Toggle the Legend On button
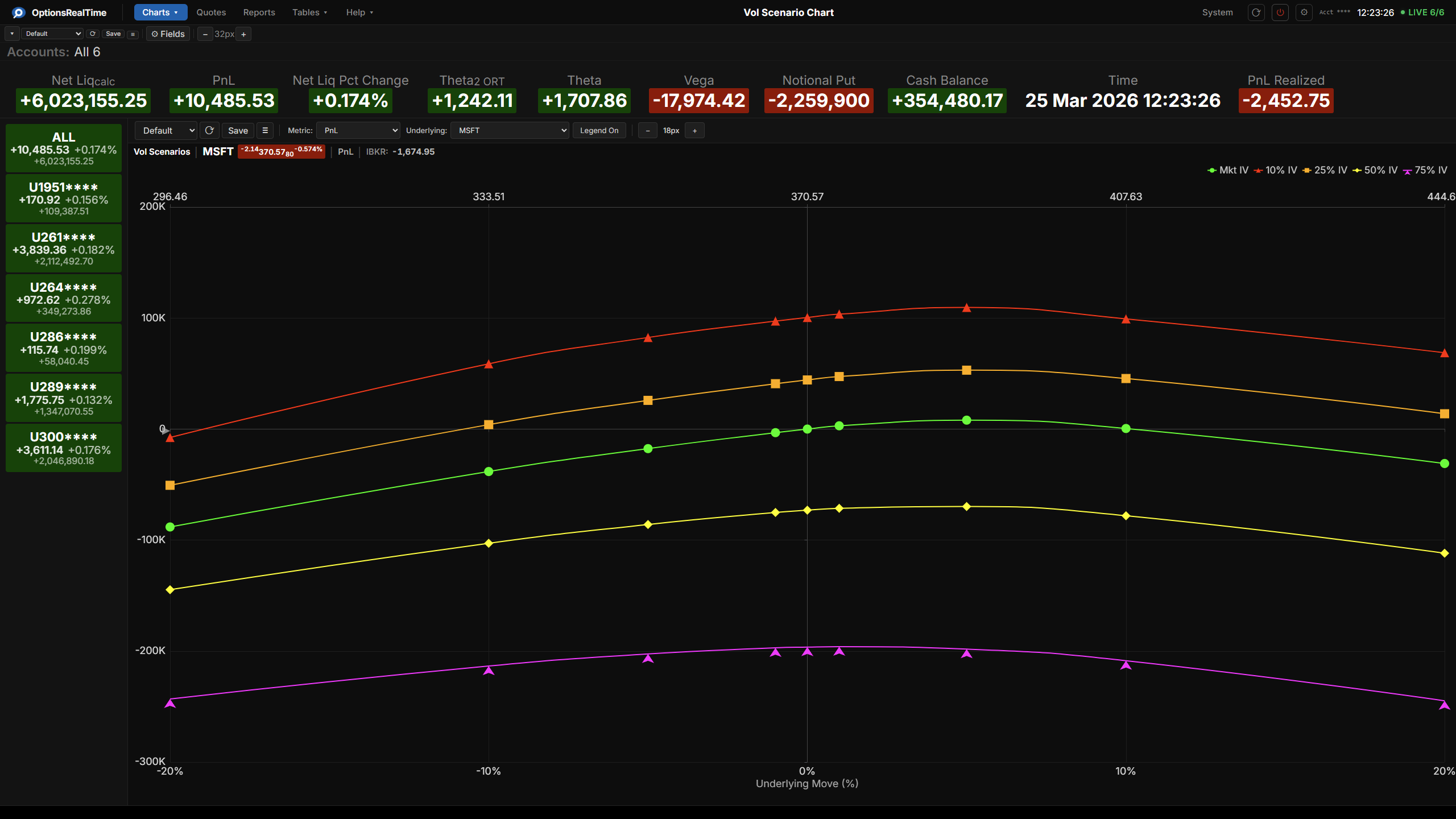Viewport: 1456px width, 819px height. [599, 130]
